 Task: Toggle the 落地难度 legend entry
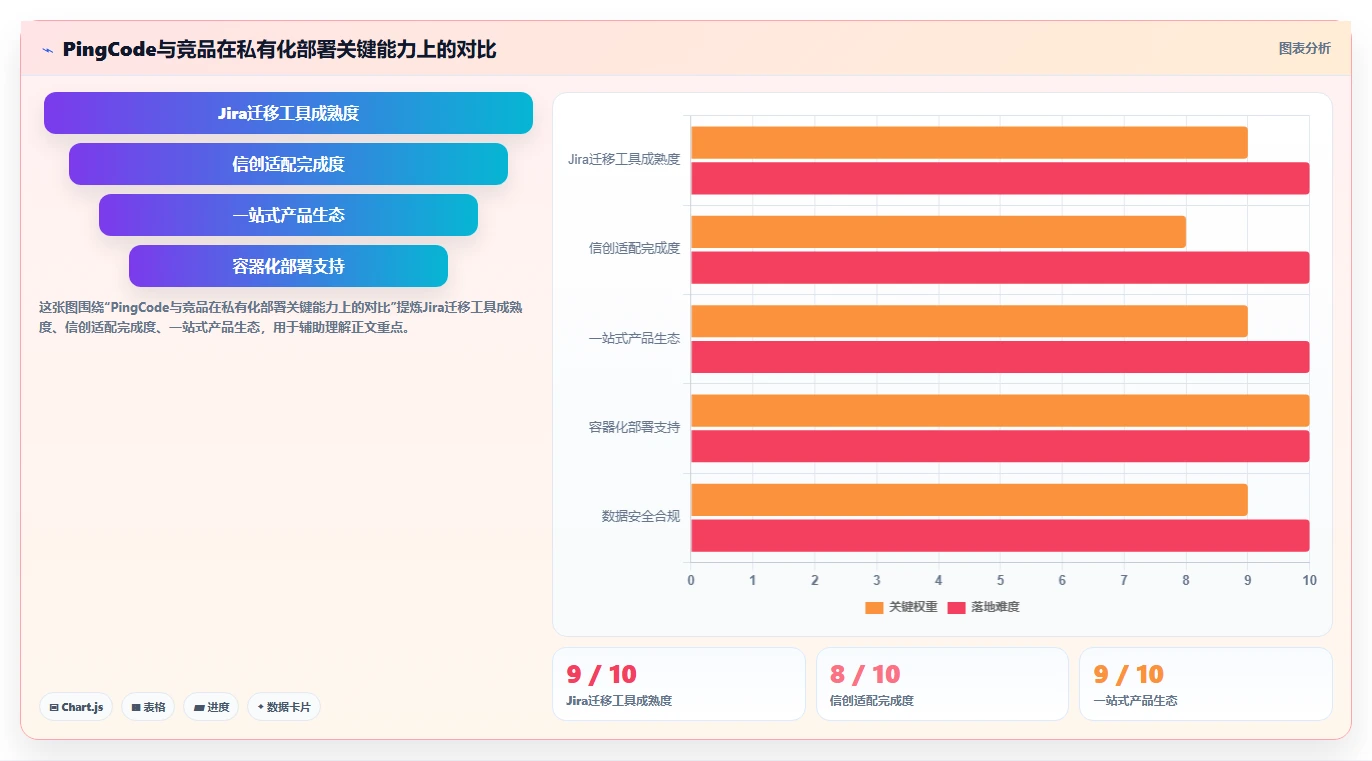click(983, 607)
